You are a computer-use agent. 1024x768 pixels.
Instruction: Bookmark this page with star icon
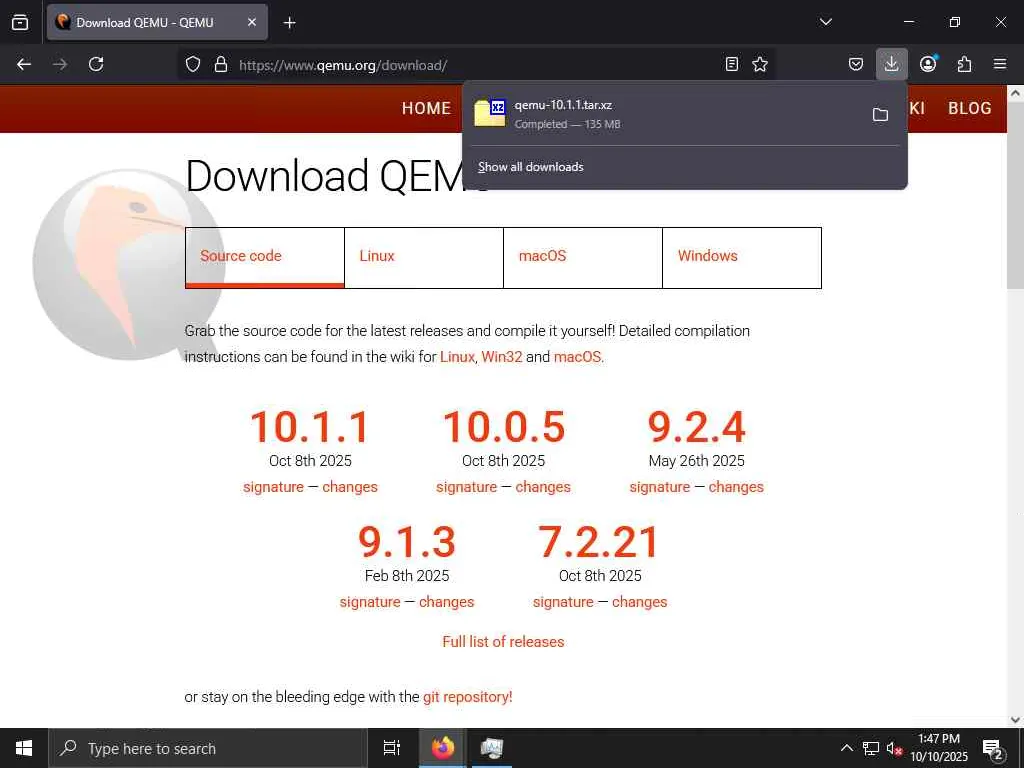pyautogui.click(x=760, y=64)
